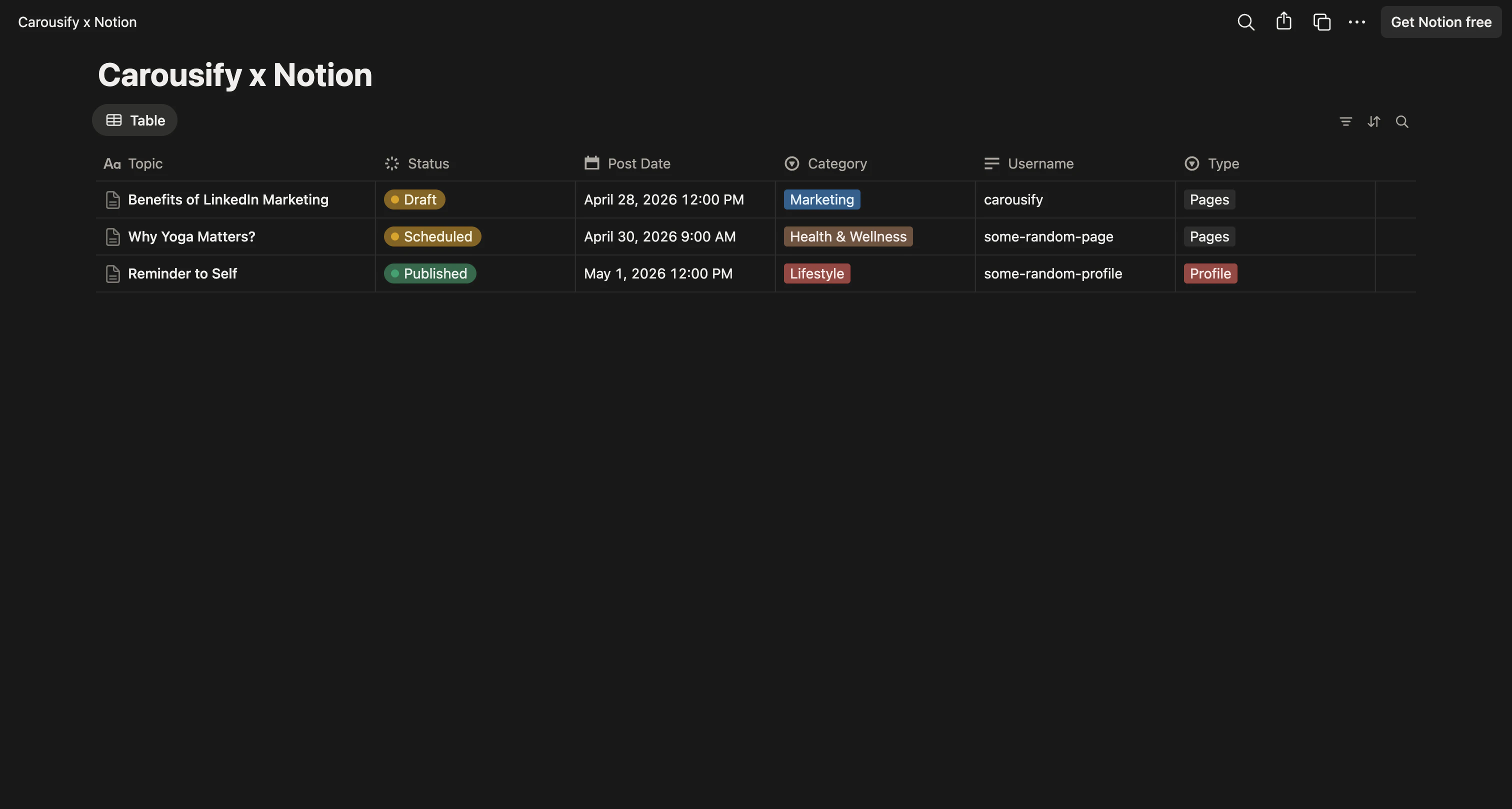This screenshot has width=1512, height=809.
Task: Open the three-dot more options menu
Action: [x=1357, y=22]
